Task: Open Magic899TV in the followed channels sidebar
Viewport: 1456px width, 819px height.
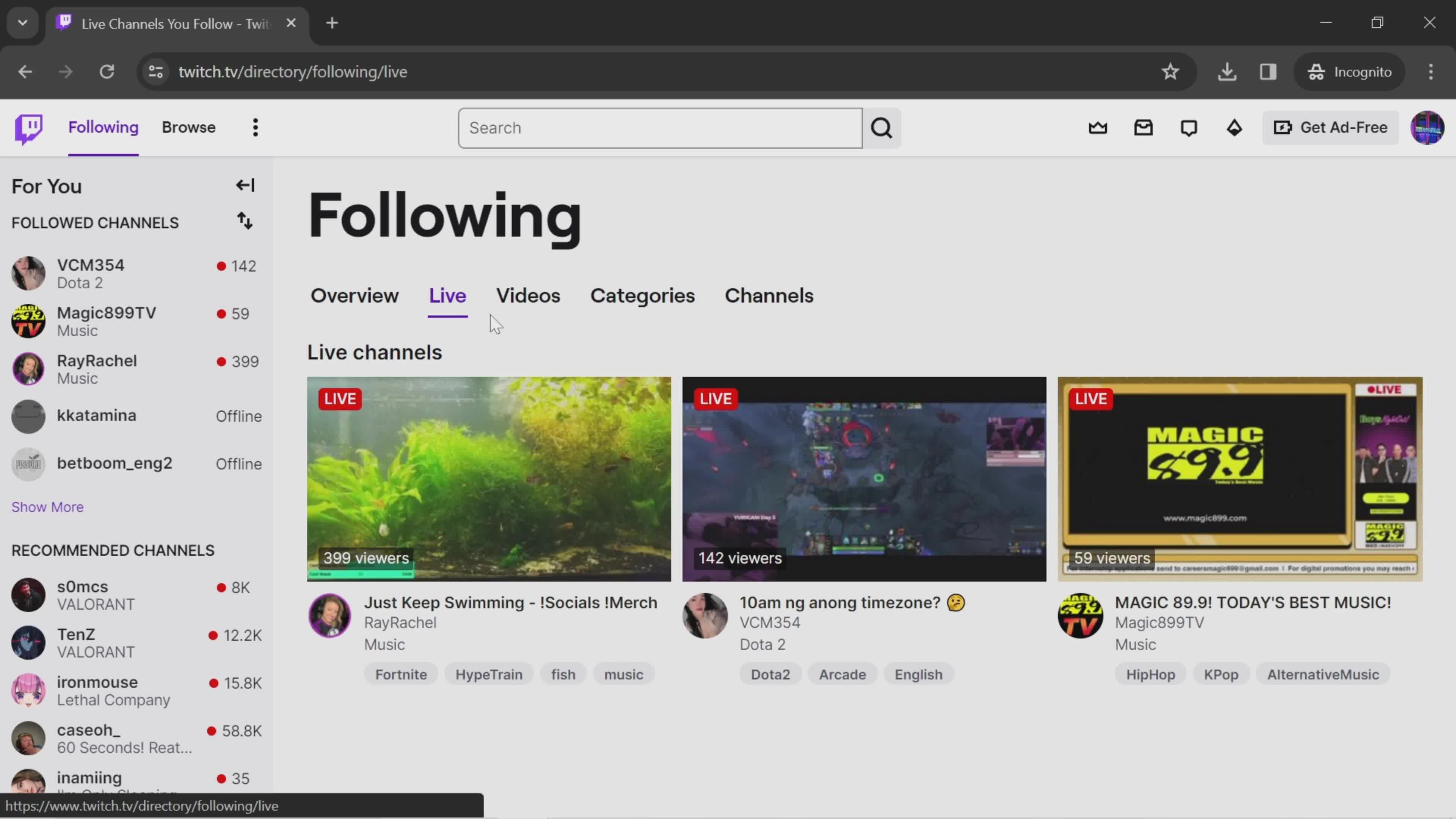Action: [x=136, y=321]
